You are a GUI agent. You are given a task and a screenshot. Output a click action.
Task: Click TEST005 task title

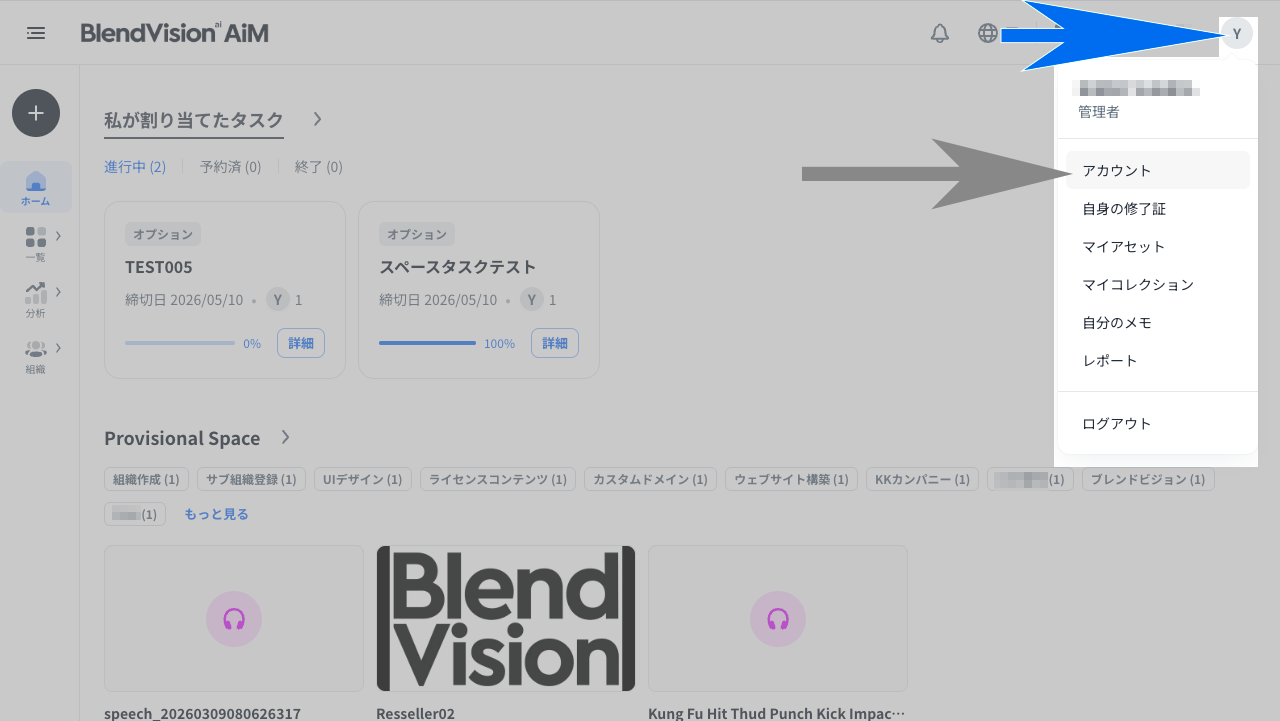(x=159, y=267)
